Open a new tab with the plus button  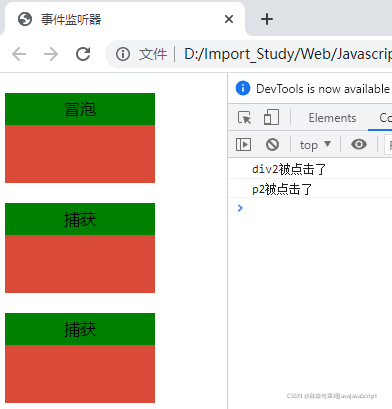pyautogui.click(x=267, y=19)
